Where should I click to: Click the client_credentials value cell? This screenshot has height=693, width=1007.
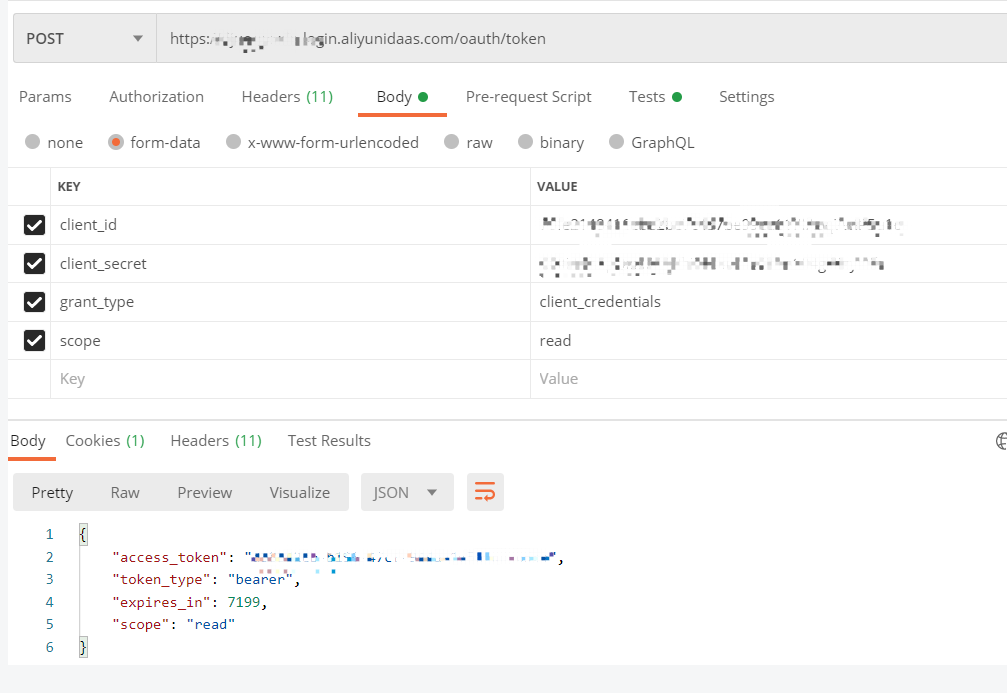pos(769,302)
